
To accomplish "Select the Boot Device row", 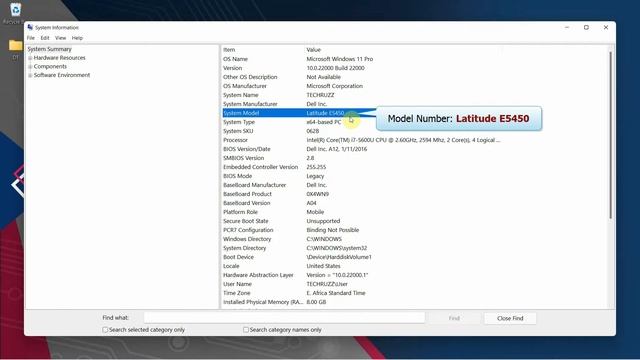I will pos(414,257).
